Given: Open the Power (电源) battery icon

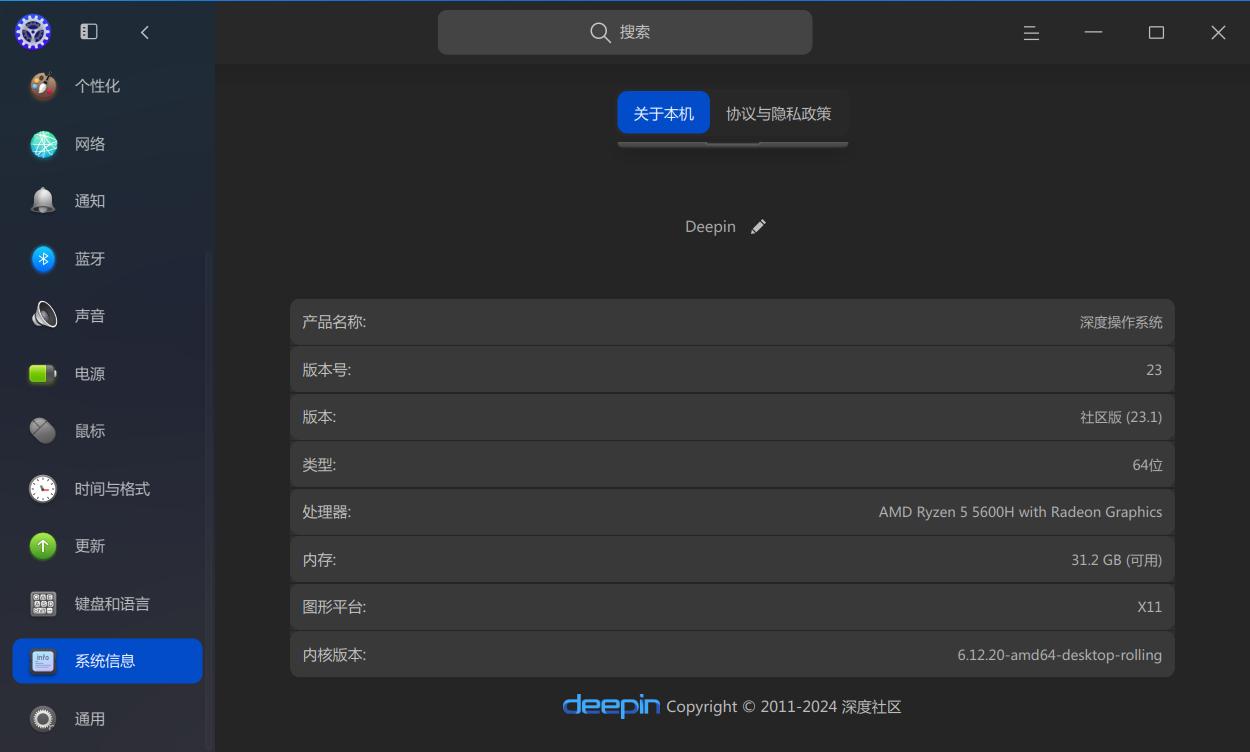Looking at the screenshot, I should point(43,374).
